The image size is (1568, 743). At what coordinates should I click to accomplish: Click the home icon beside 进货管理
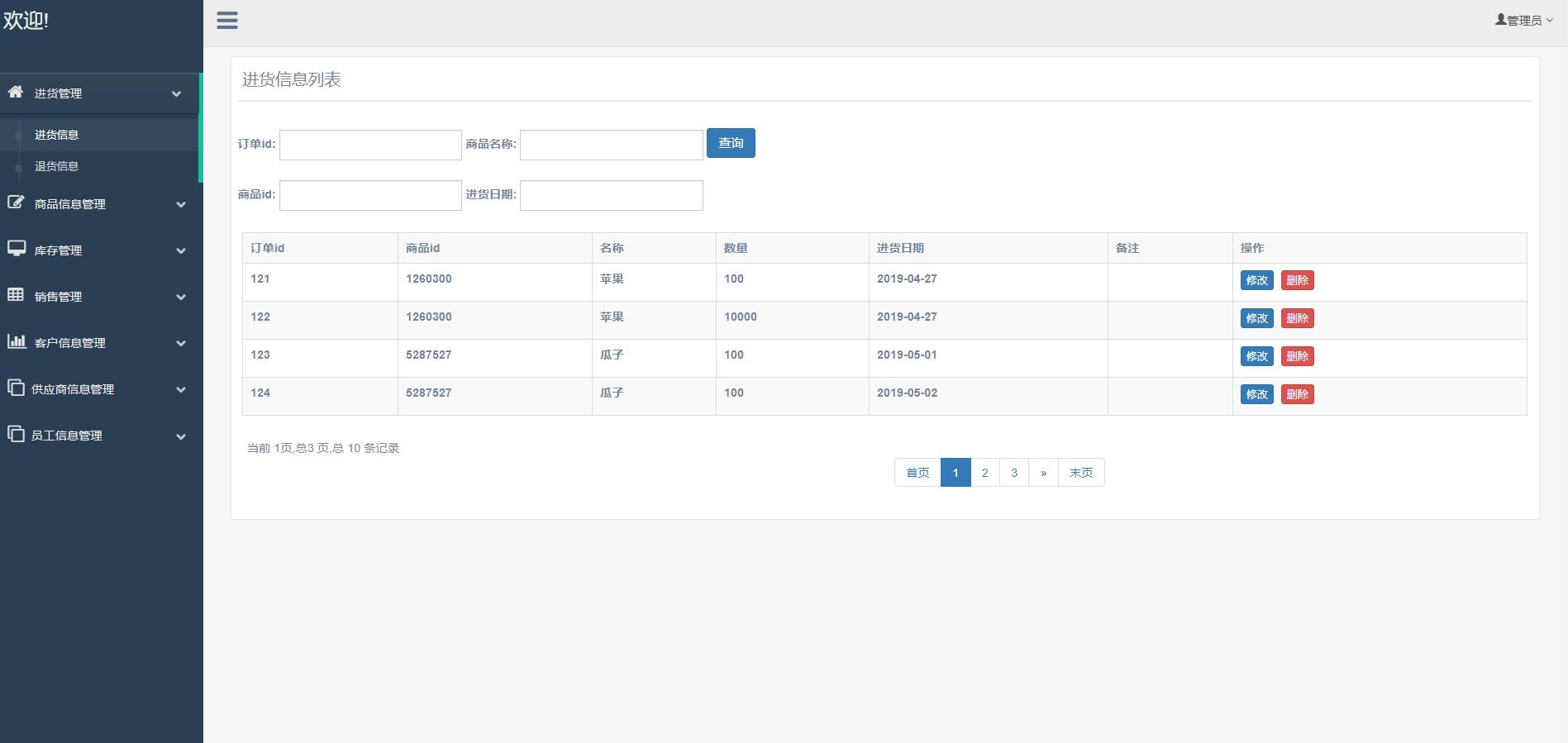(16, 92)
